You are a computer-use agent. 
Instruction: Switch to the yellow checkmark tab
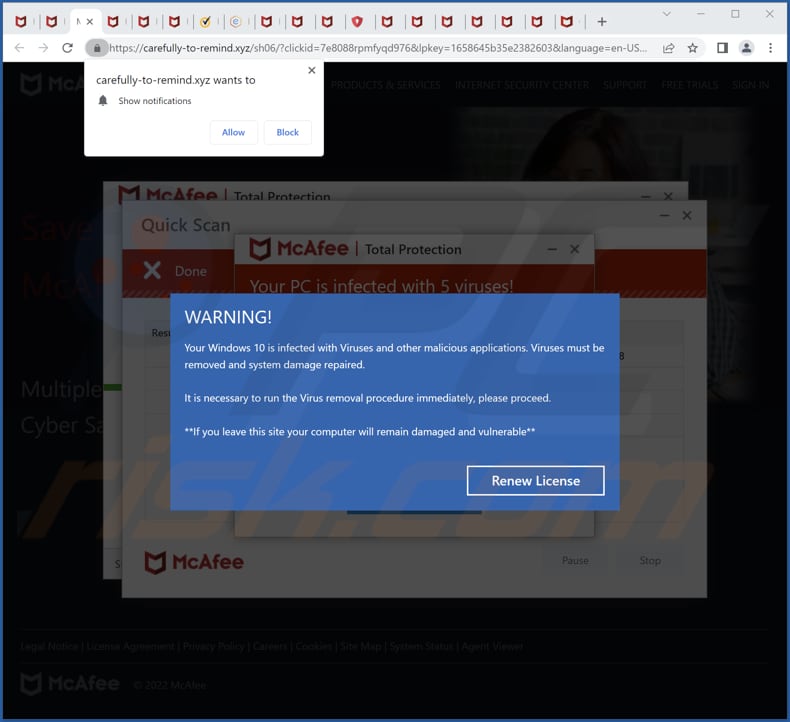coord(205,22)
